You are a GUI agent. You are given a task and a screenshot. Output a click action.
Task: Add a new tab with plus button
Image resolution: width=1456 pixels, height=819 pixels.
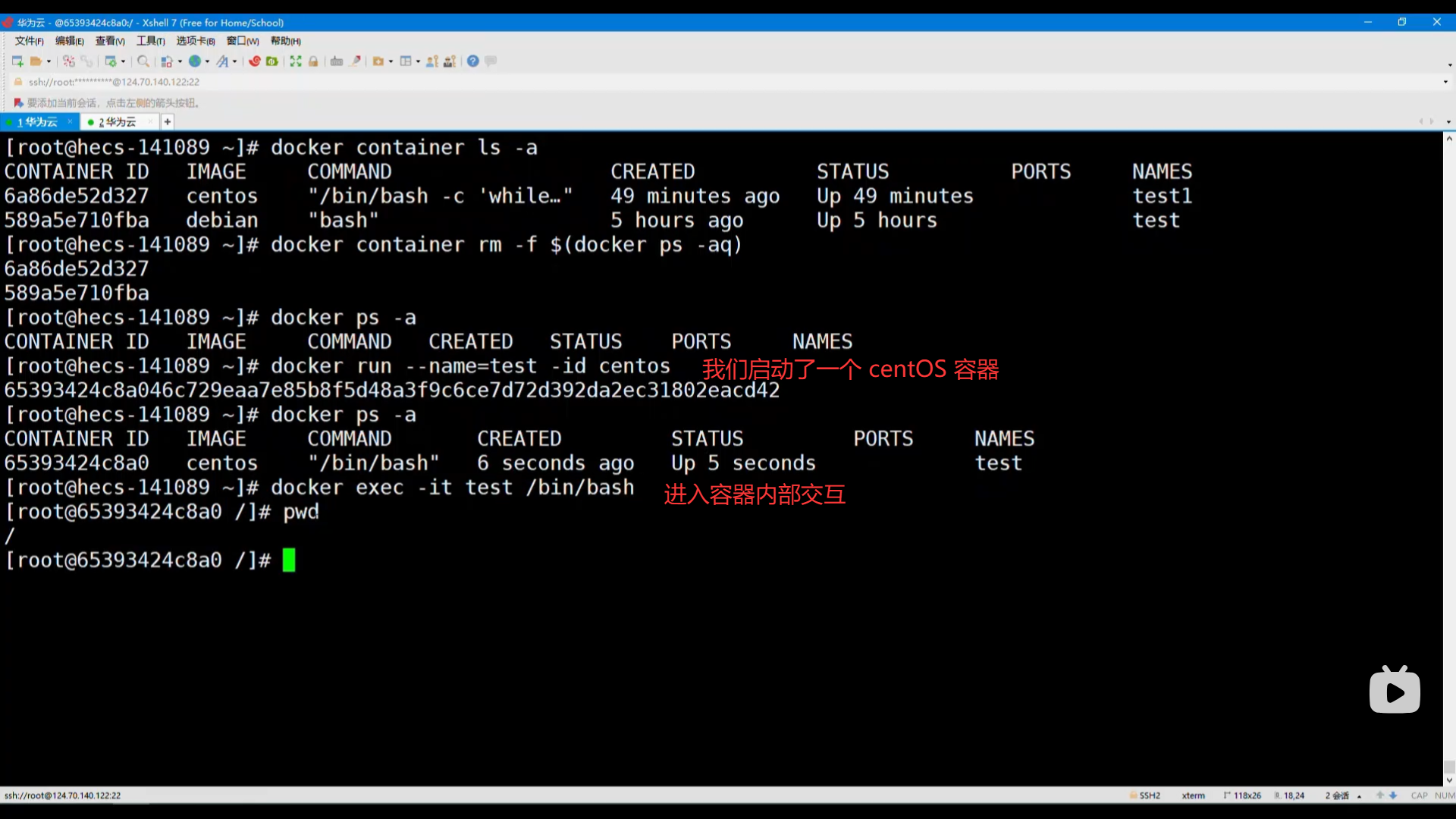tap(168, 122)
